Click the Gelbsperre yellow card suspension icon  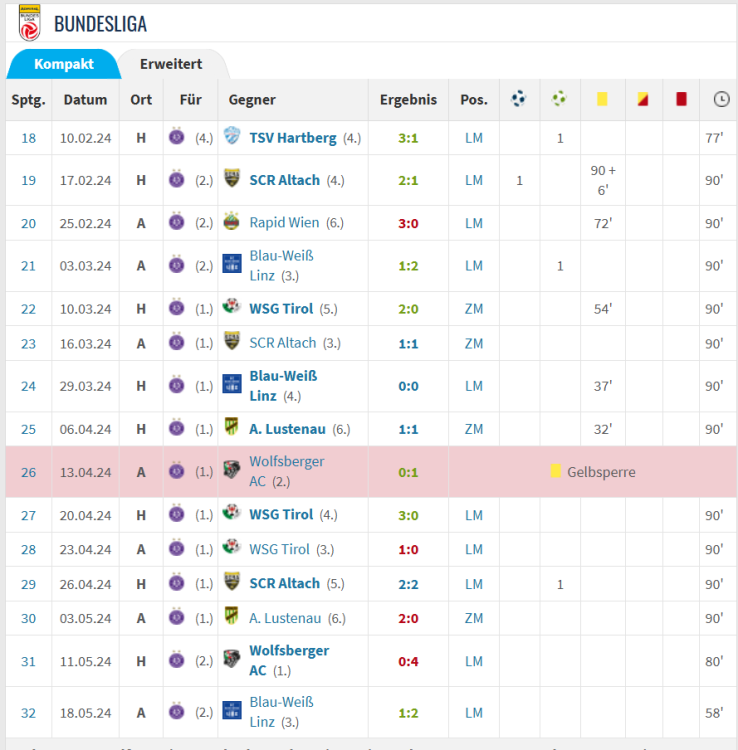[x=555, y=471]
